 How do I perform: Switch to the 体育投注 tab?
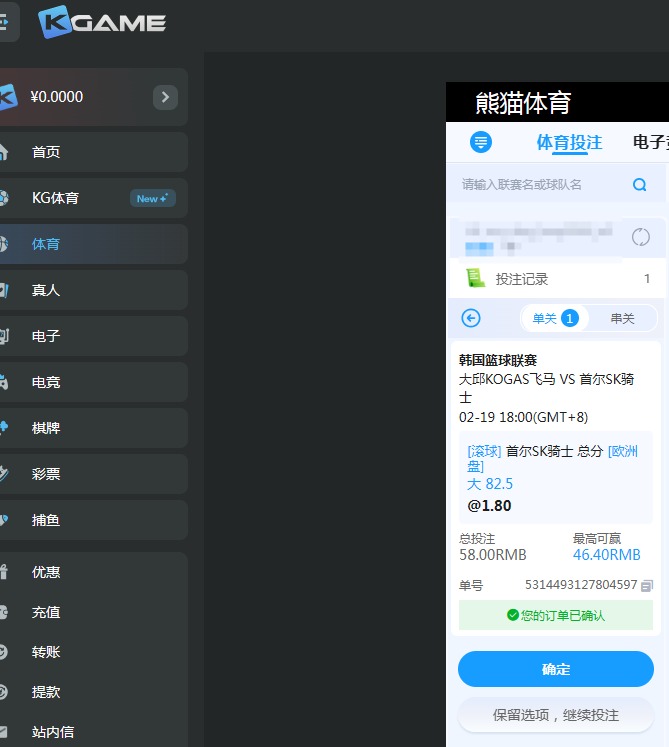tap(569, 142)
